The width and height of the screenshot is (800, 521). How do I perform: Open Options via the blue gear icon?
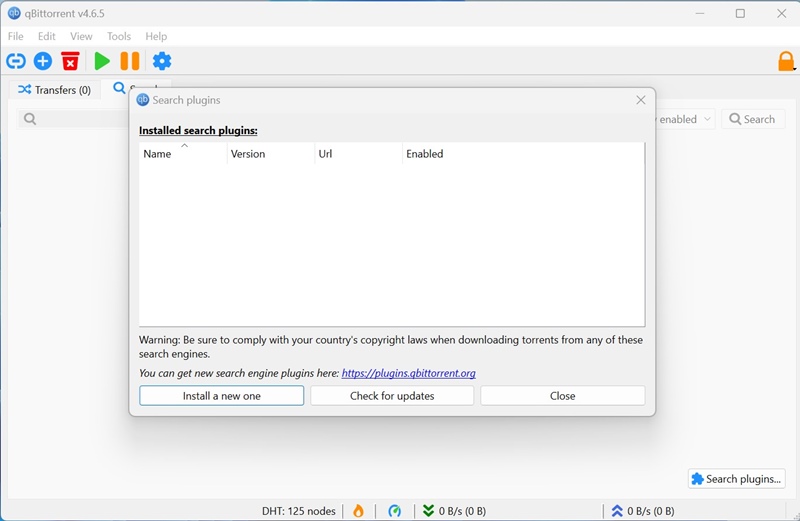click(162, 61)
